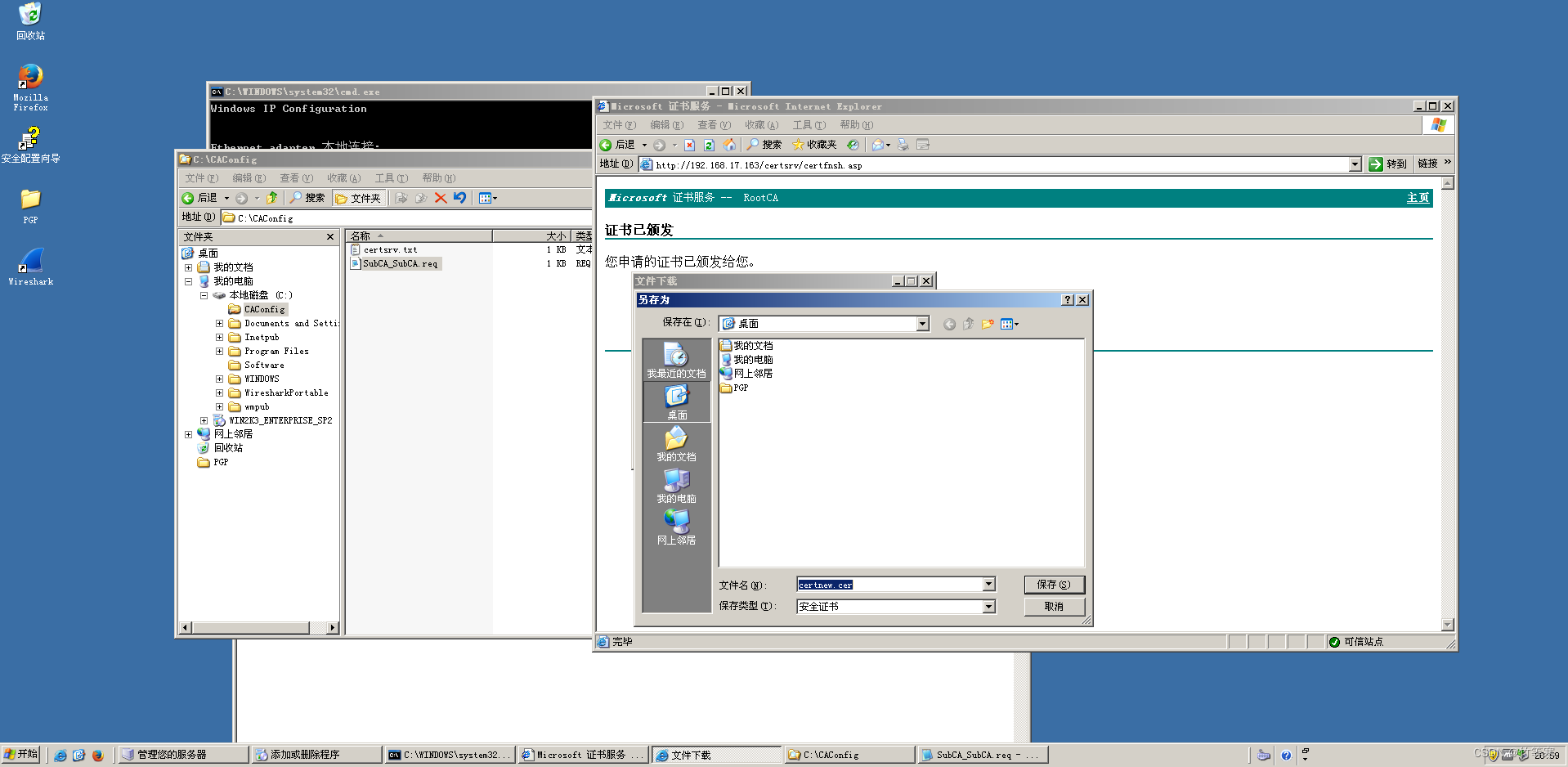The image size is (1568, 767).
Task: Sort by Name column header in Explorer
Action: pos(419,236)
